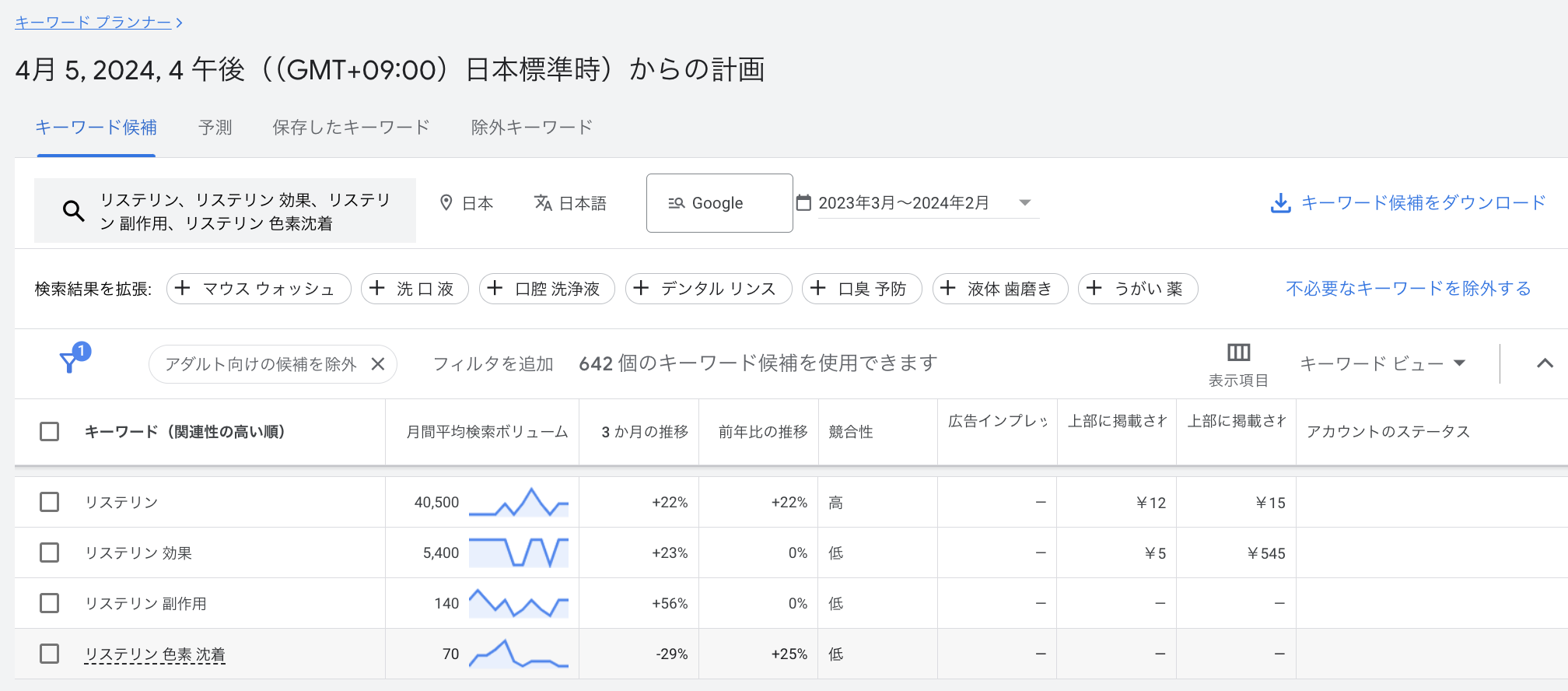Open the キーワード ビュー dropdown
This screenshot has height=691, width=1568.
tap(1382, 363)
